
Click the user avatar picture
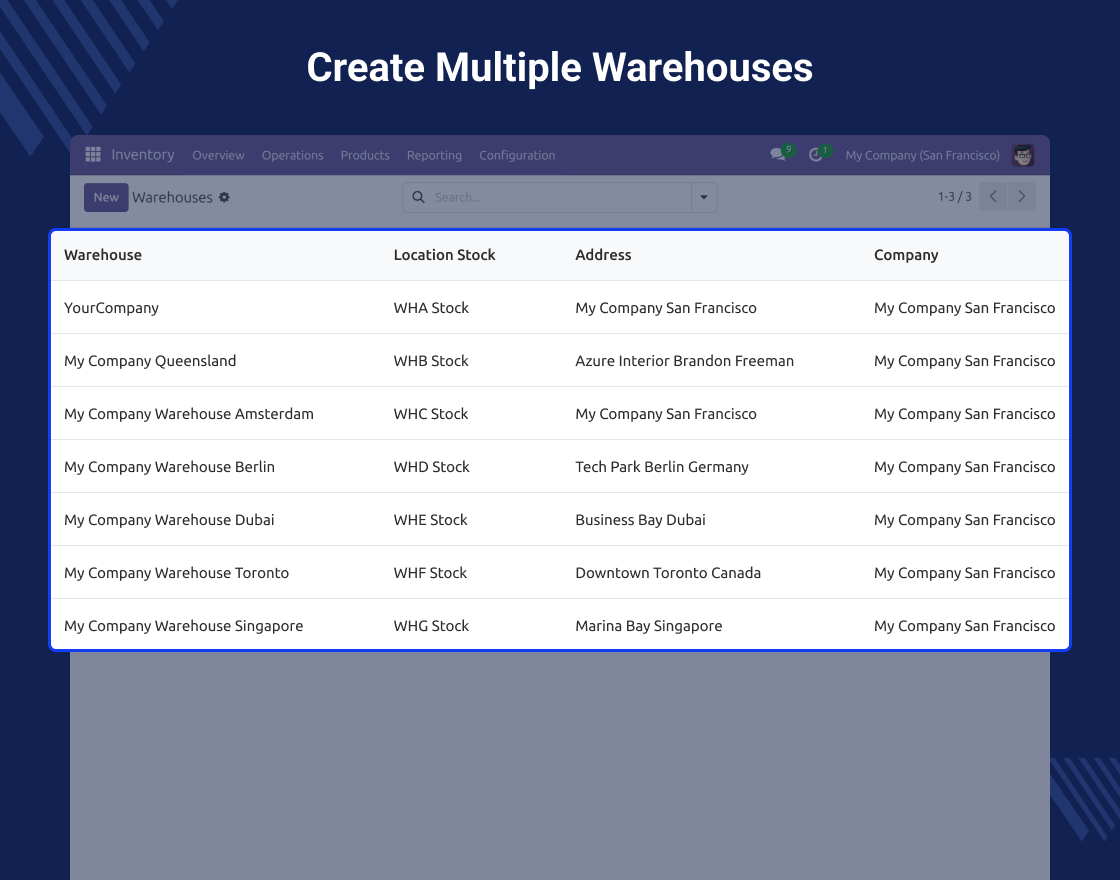coord(1023,155)
